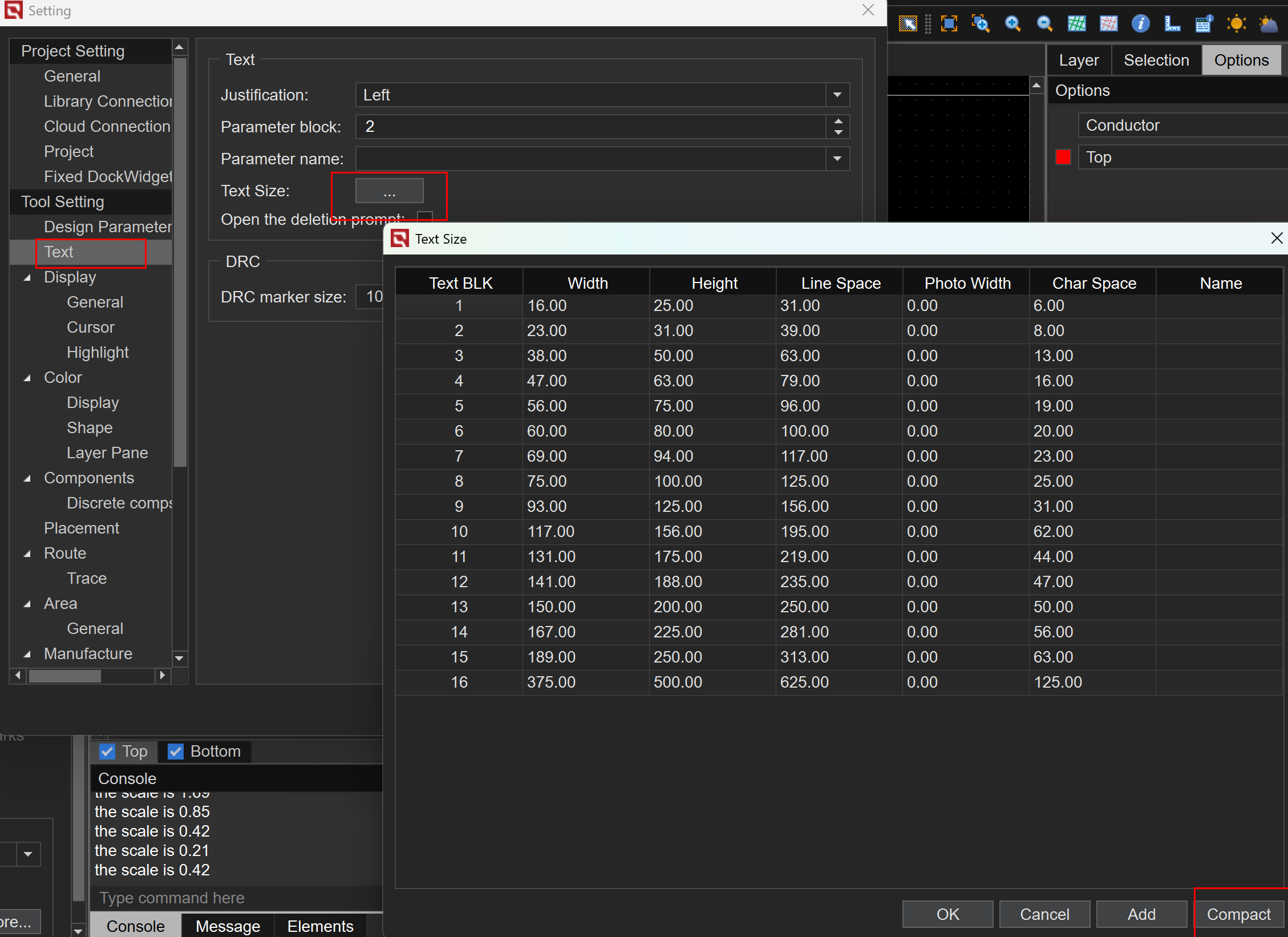Open the Parameter name dropdown
The width and height of the screenshot is (1288, 937).
[x=837, y=159]
